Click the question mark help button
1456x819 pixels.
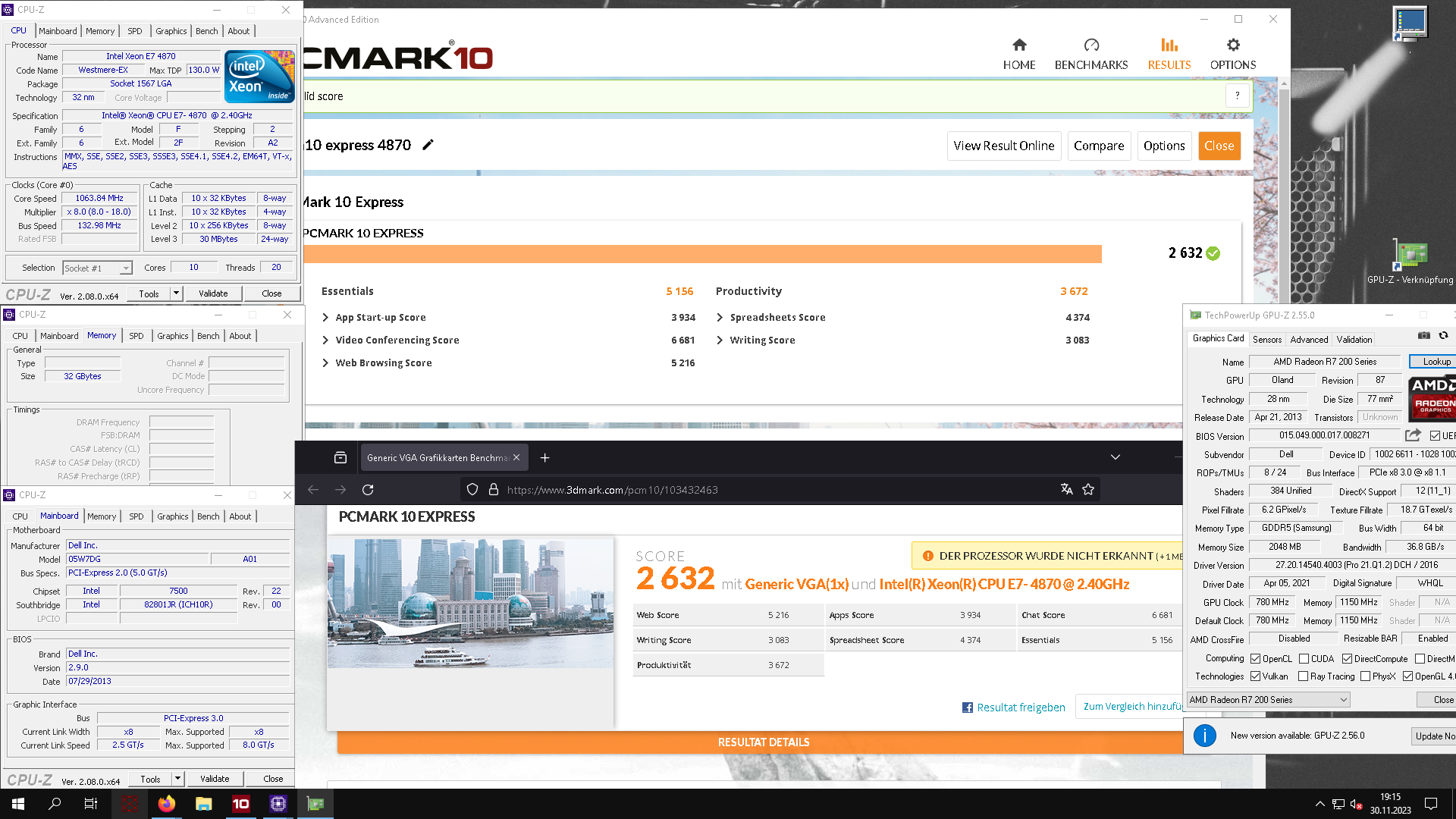pyautogui.click(x=1237, y=96)
